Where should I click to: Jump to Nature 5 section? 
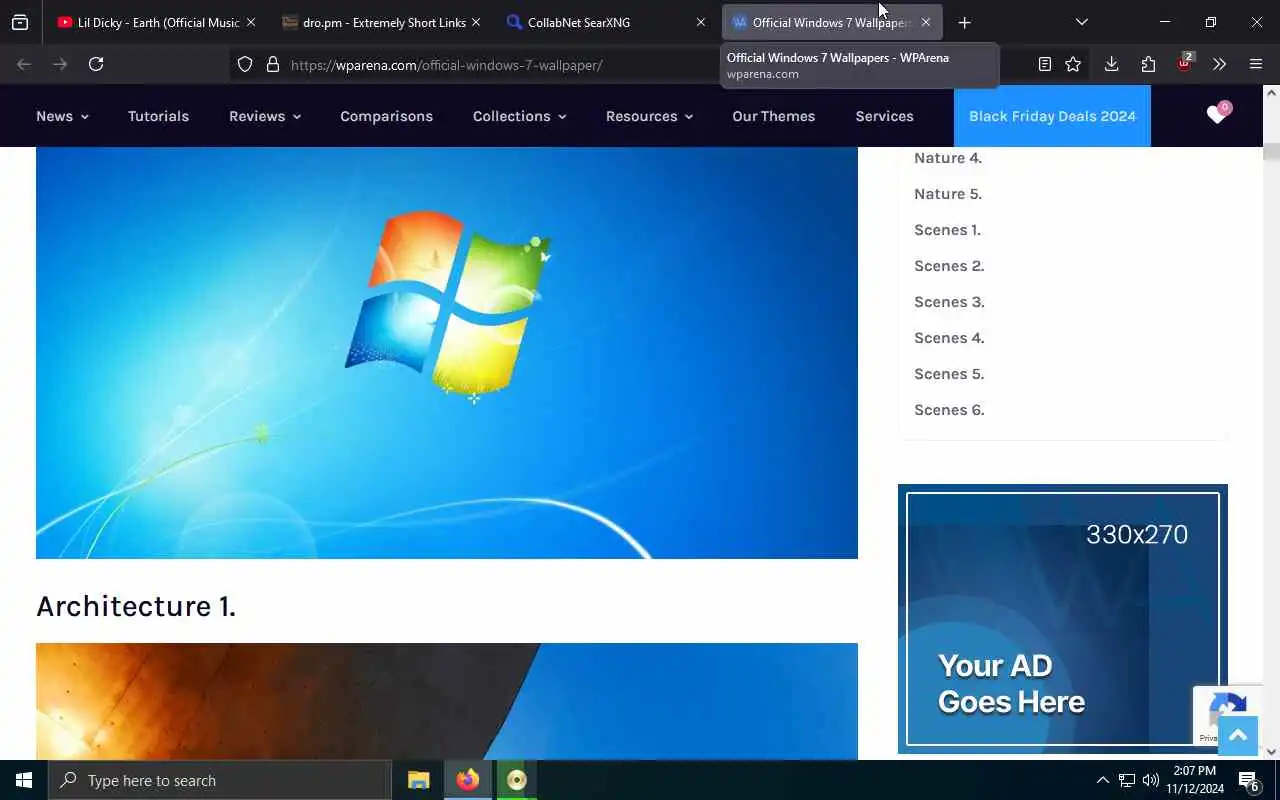948,194
